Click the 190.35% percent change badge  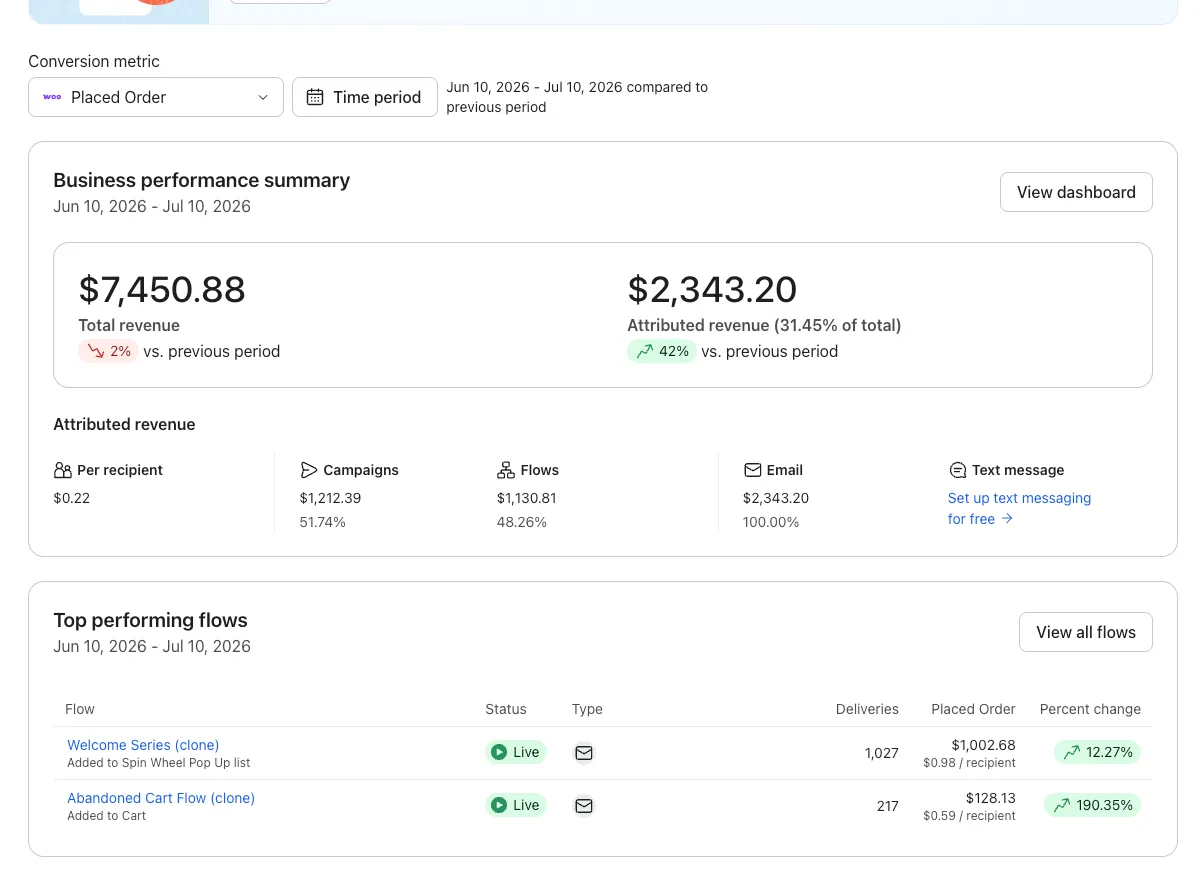pyautogui.click(x=1093, y=805)
